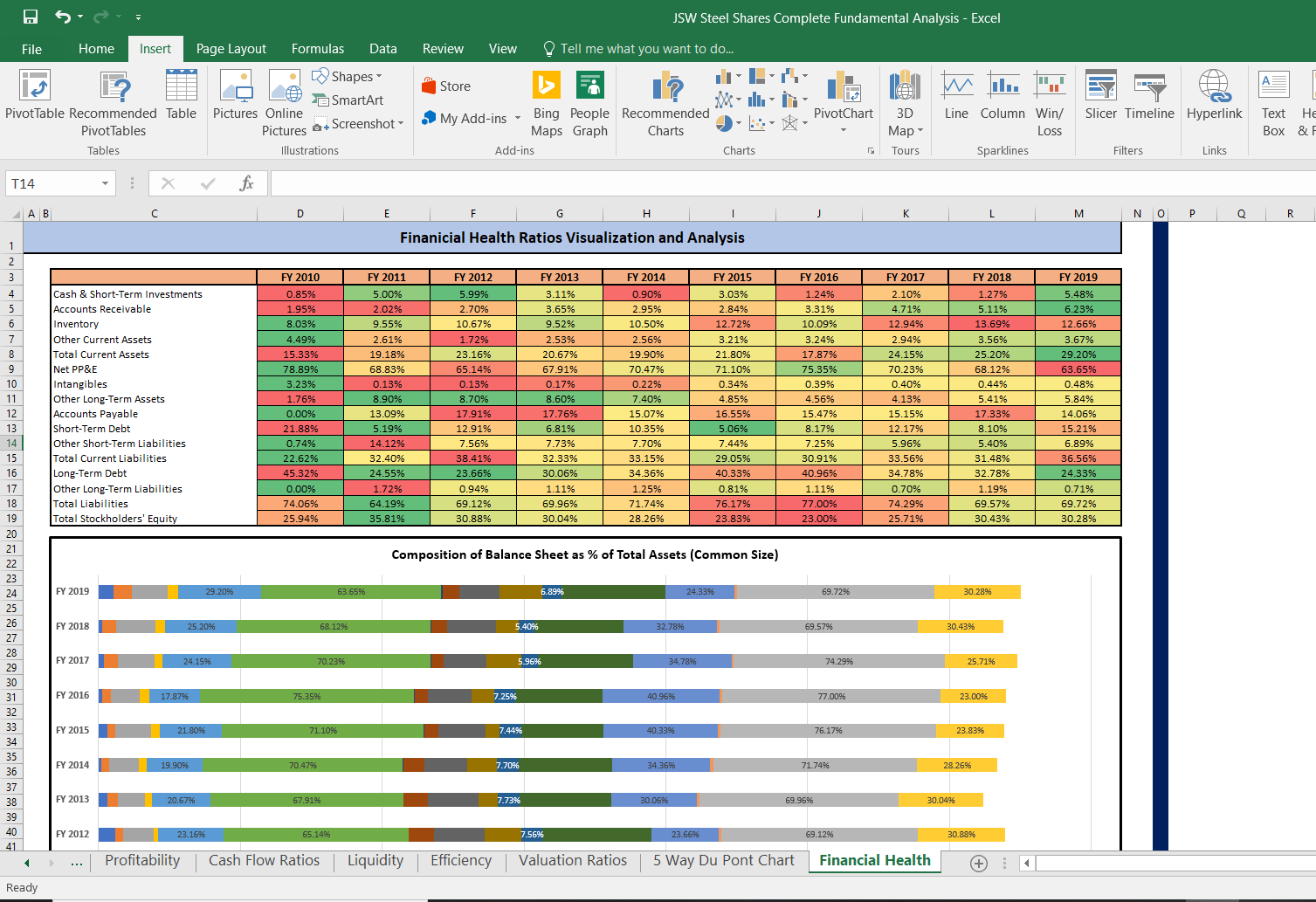Insert a pie or doughnut chart
Image resolution: width=1316 pixels, height=902 pixels.
point(728,123)
